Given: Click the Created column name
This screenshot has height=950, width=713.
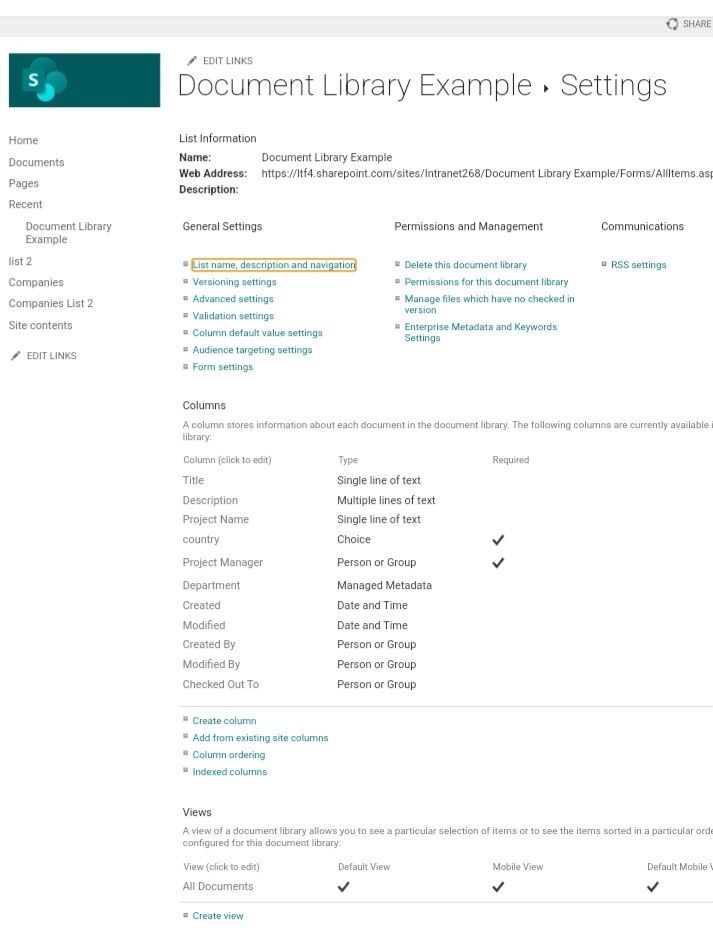Looking at the screenshot, I should click(x=202, y=606).
